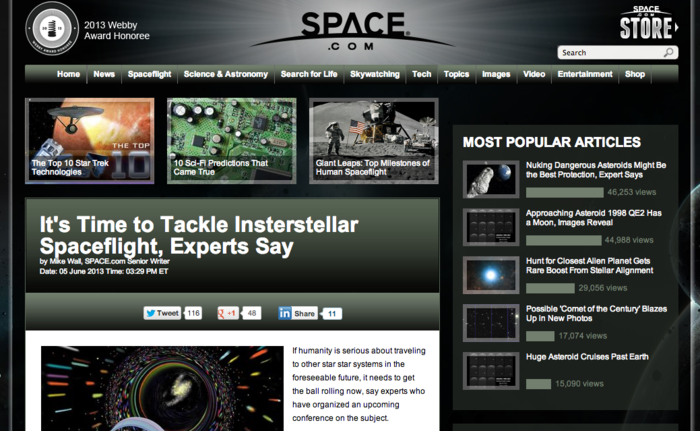
Task: Open Search for Life section
Action: (309, 74)
